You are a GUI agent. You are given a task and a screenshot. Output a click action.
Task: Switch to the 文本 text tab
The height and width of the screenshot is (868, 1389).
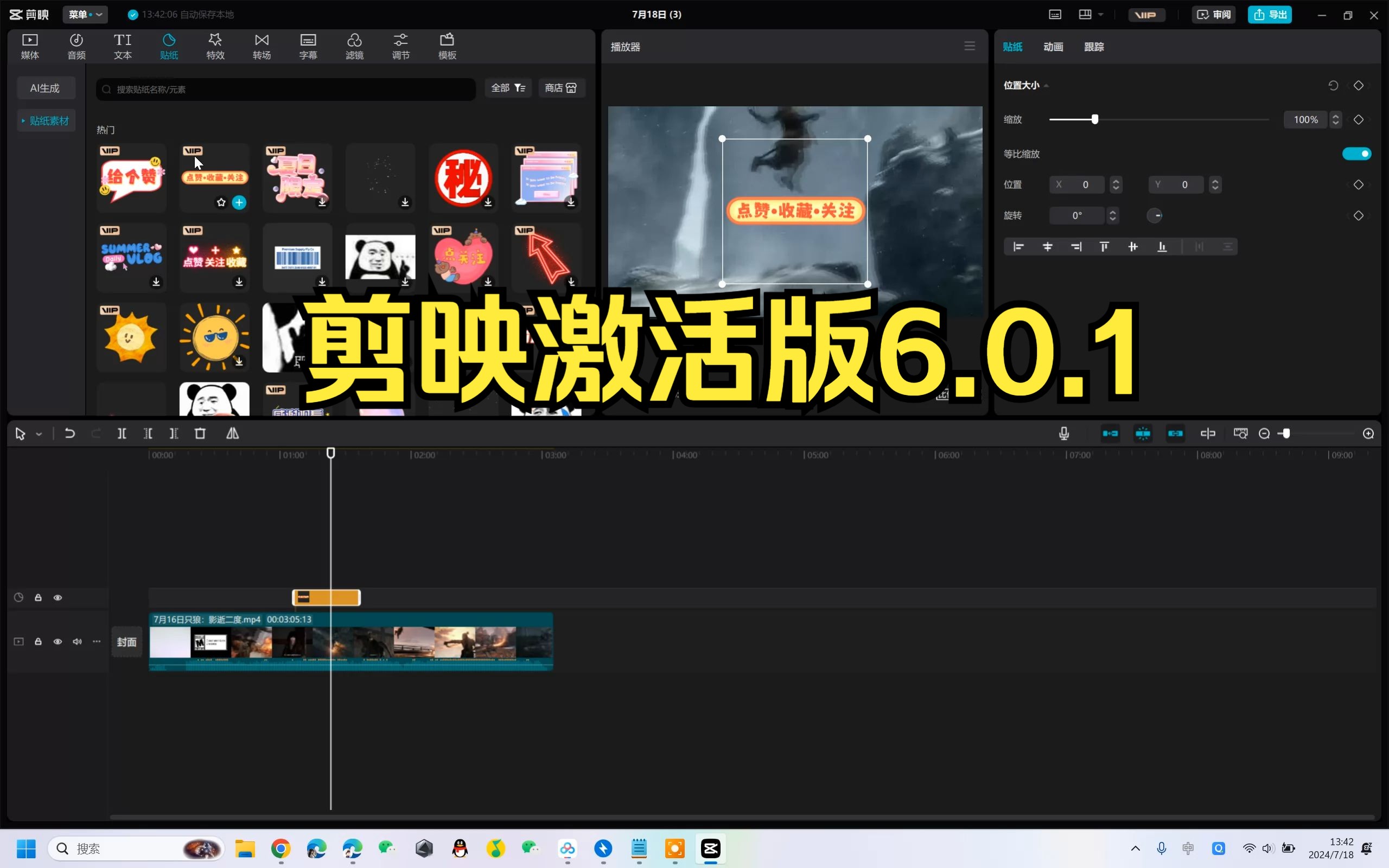123,47
